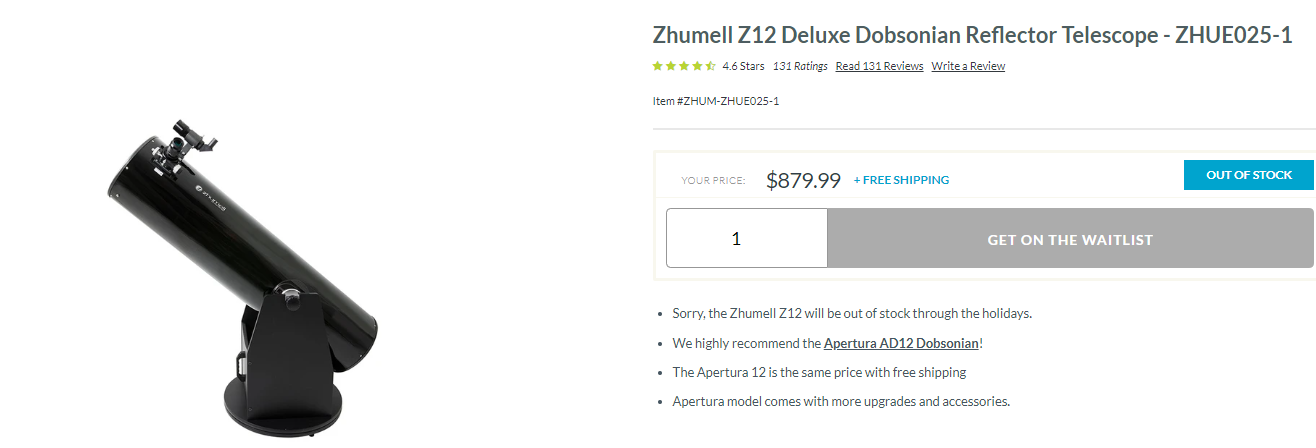
Task: Click the fourth rating star
Action: (x=697, y=67)
